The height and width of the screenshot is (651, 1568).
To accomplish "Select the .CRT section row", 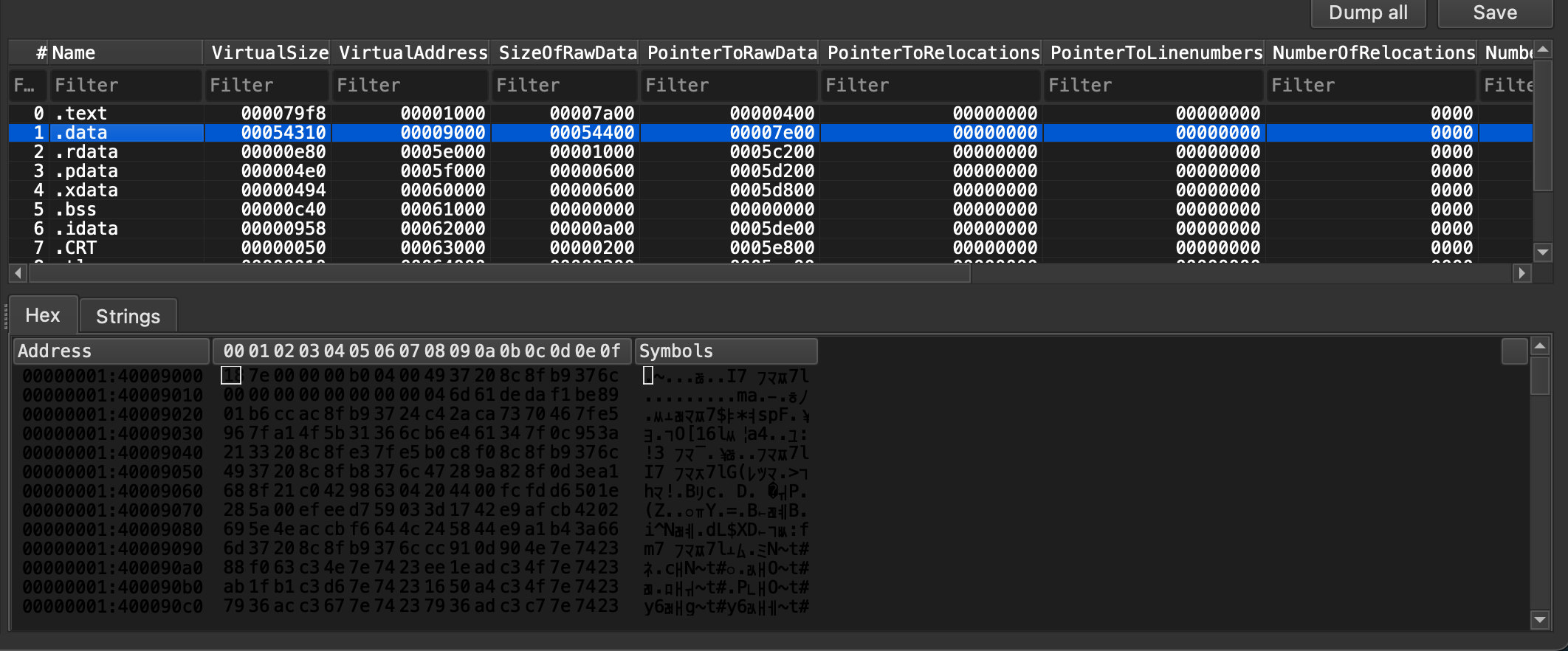I will 771,248.
